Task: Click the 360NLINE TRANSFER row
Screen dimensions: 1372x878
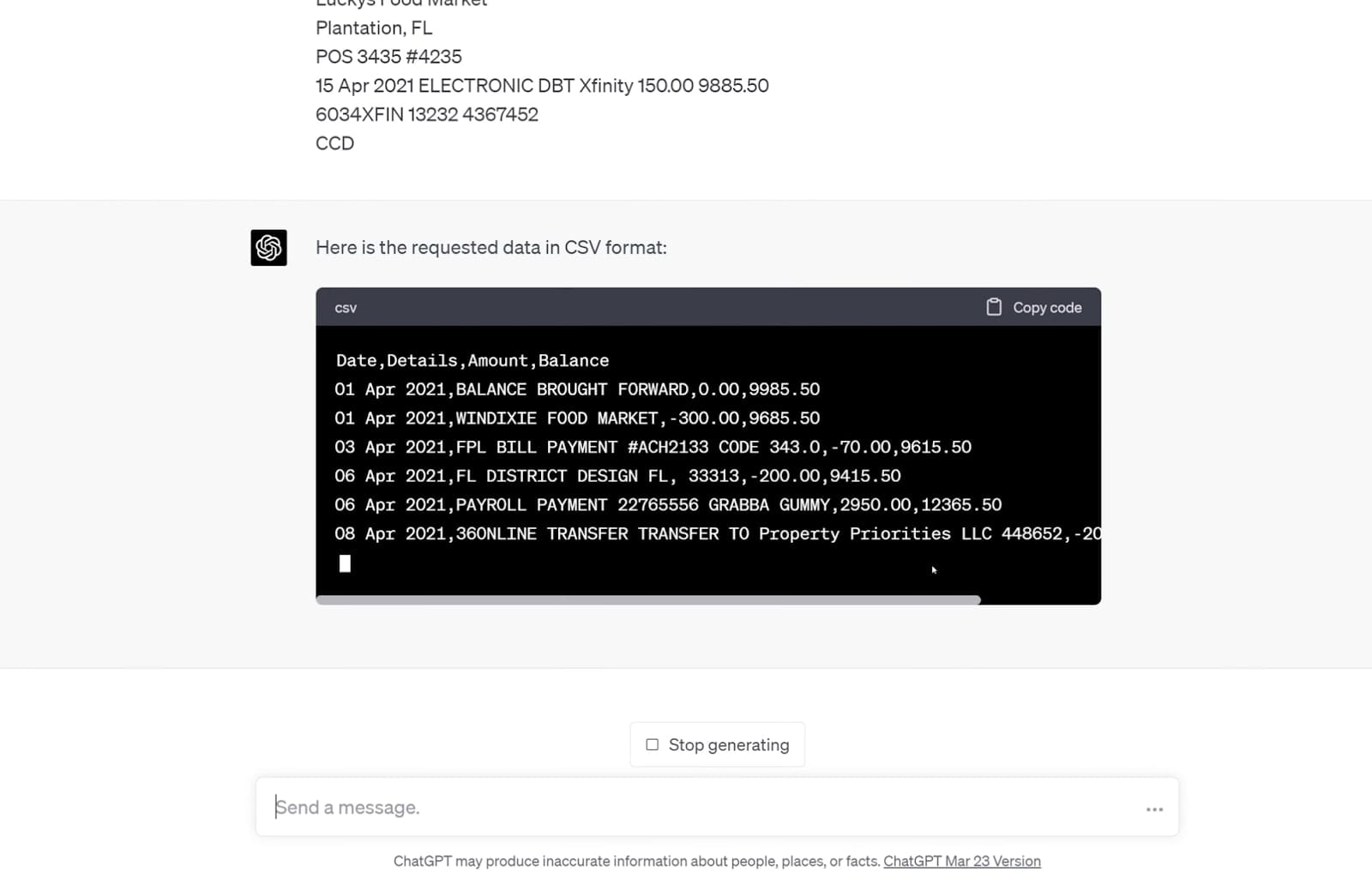Action: [717, 534]
